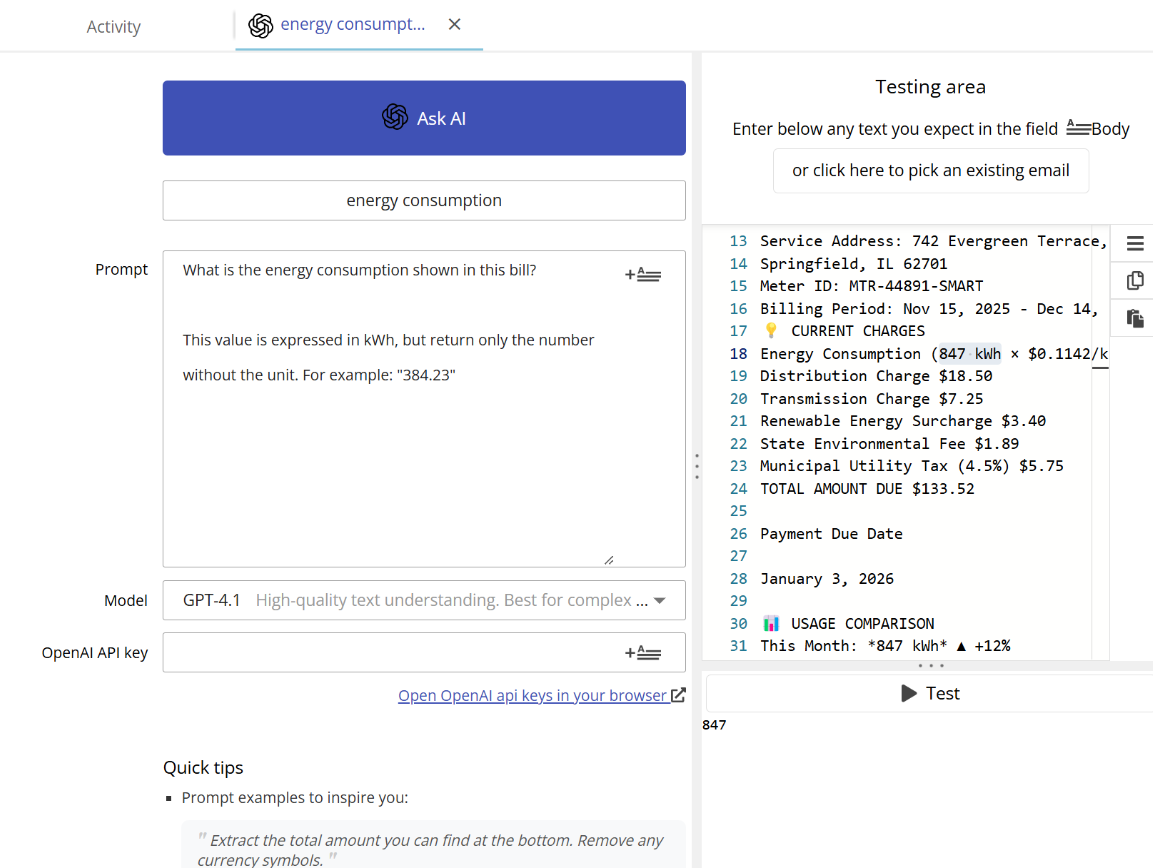Click the vertical dots panel divider

(697, 465)
